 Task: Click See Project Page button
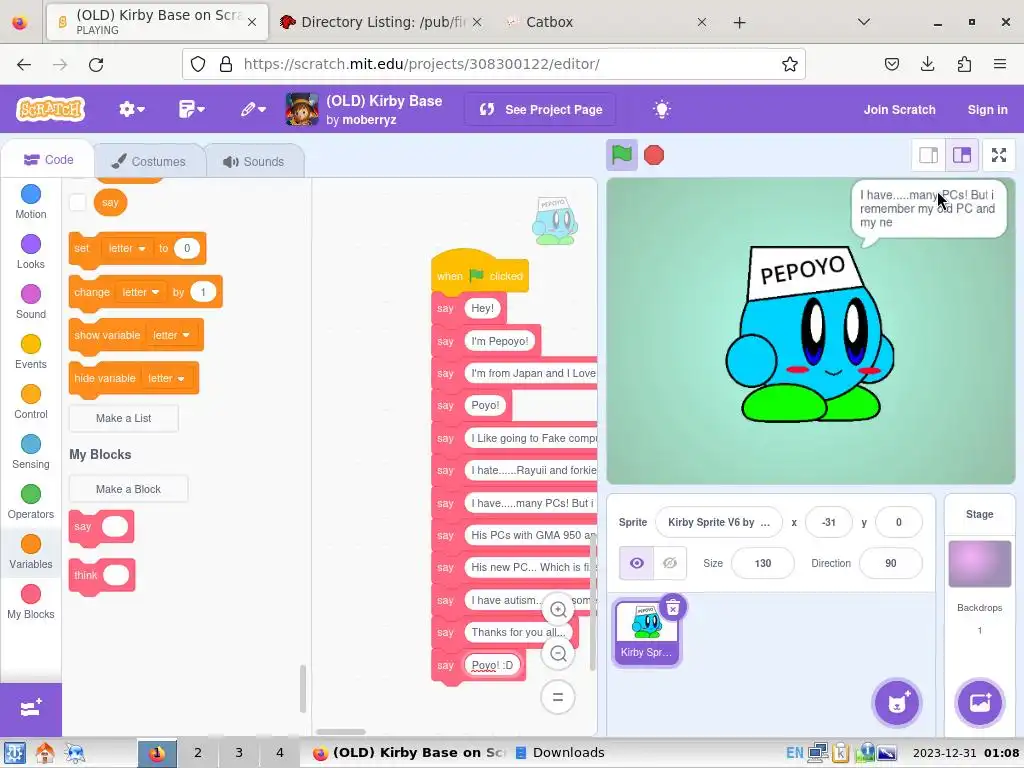pyautogui.click(x=541, y=110)
